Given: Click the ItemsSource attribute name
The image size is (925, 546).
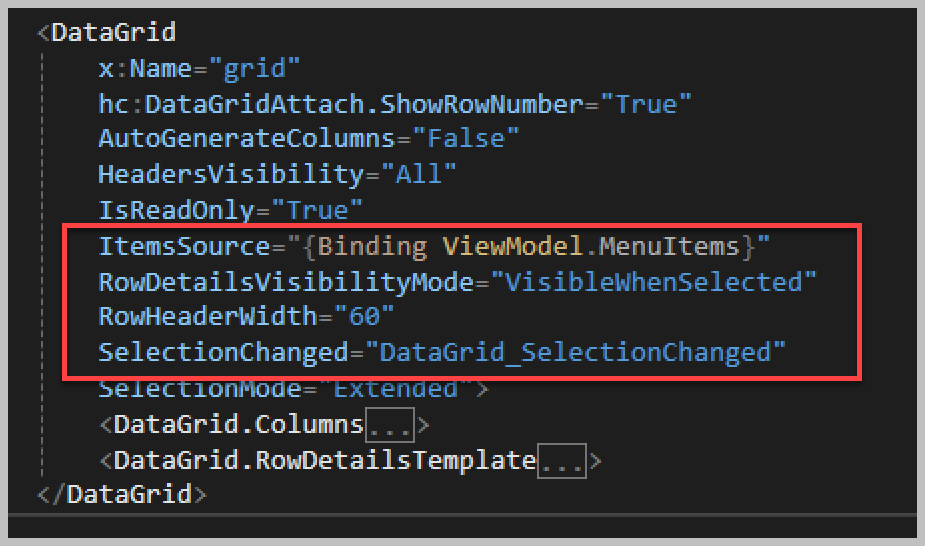Looking at the screenshot, I should [184, 246].
